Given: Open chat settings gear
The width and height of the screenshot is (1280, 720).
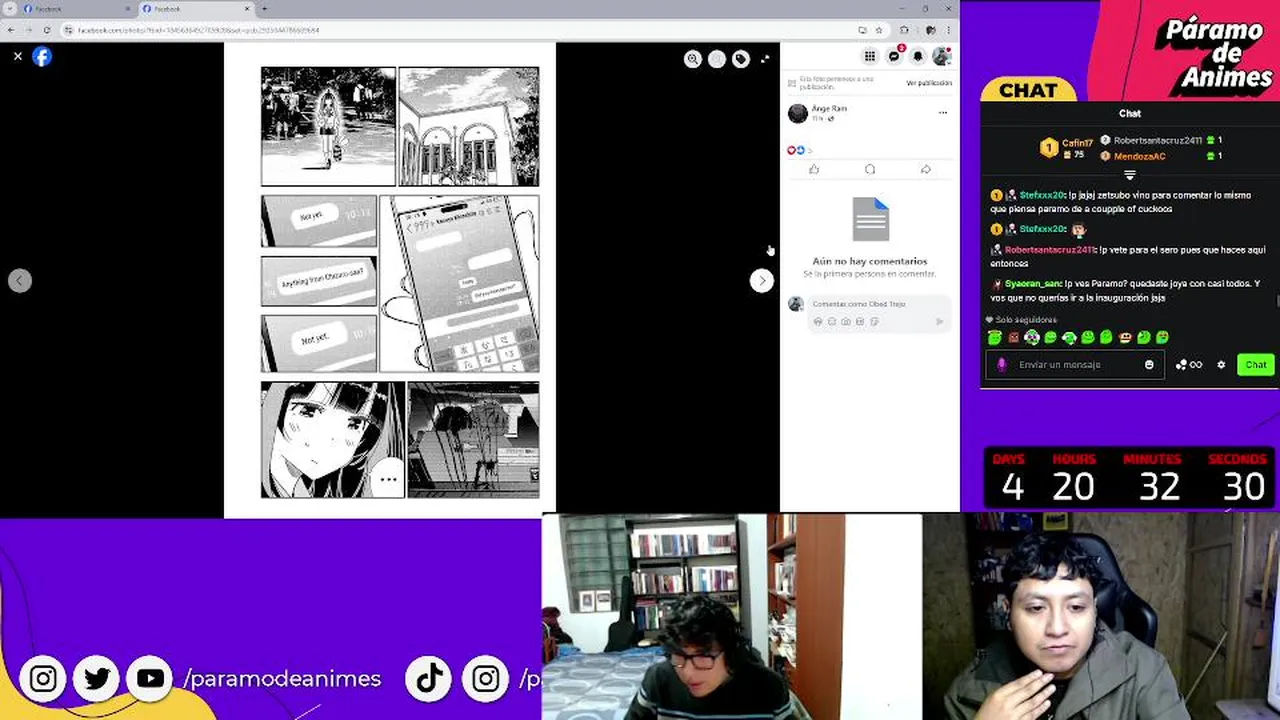Looking at the screenshot, I should 1221,365.
